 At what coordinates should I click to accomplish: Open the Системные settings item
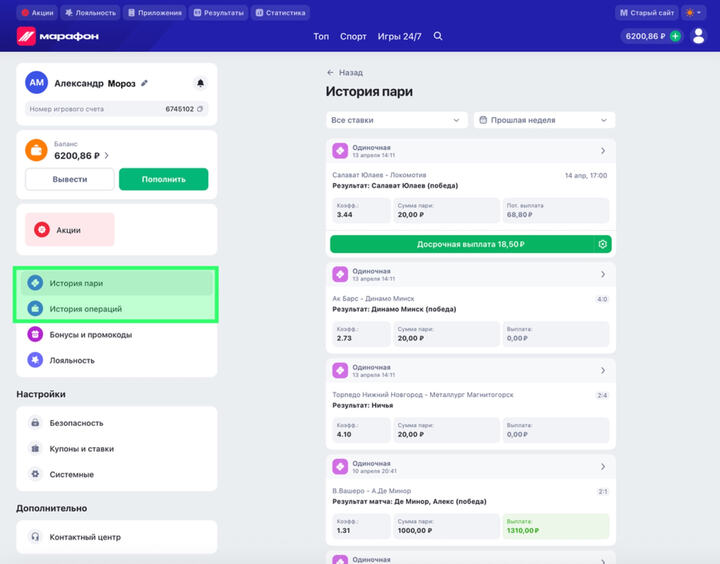tap(117, 474)
